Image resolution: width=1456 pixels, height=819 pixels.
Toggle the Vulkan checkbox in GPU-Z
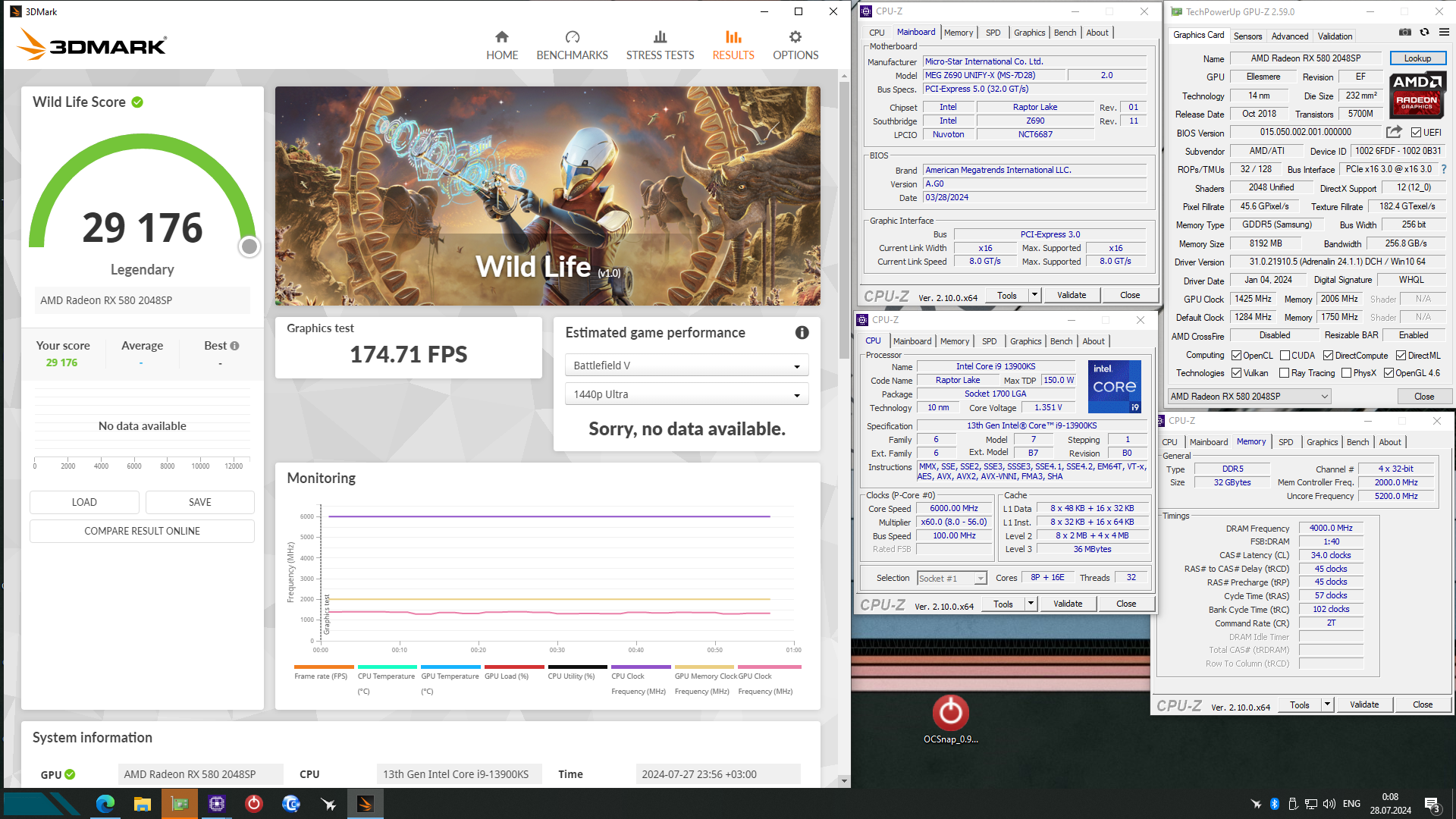coord(1237,373)
